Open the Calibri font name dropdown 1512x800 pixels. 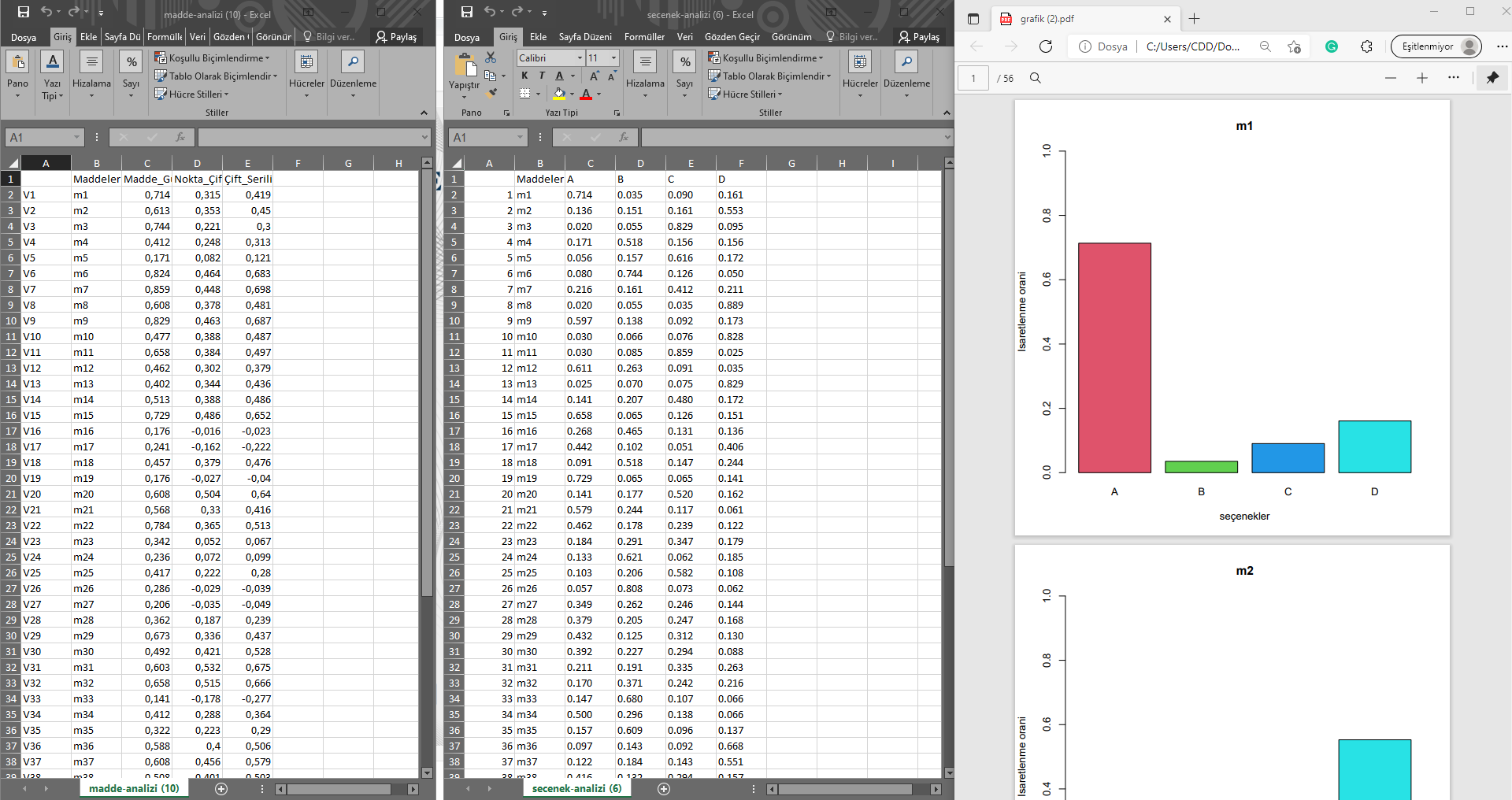580,57
